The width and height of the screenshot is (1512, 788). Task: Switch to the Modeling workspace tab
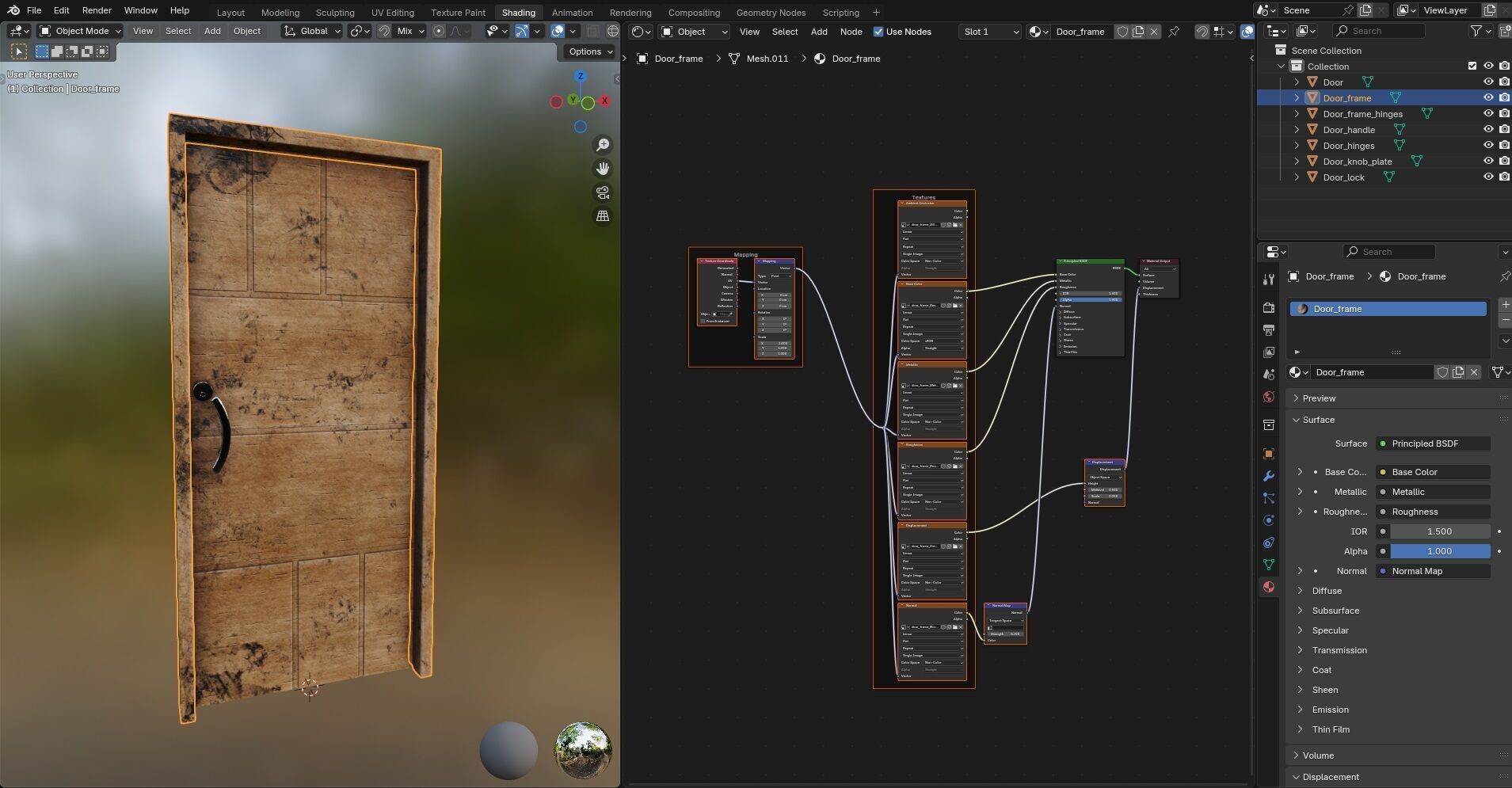coord(280,12)
